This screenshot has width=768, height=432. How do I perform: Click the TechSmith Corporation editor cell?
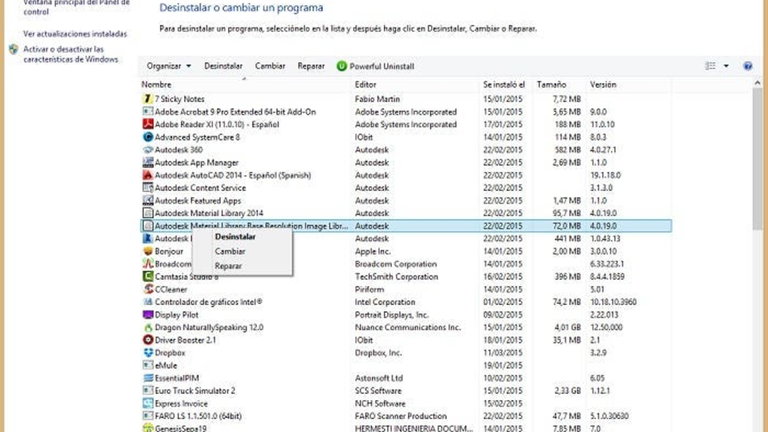[396, 277]
